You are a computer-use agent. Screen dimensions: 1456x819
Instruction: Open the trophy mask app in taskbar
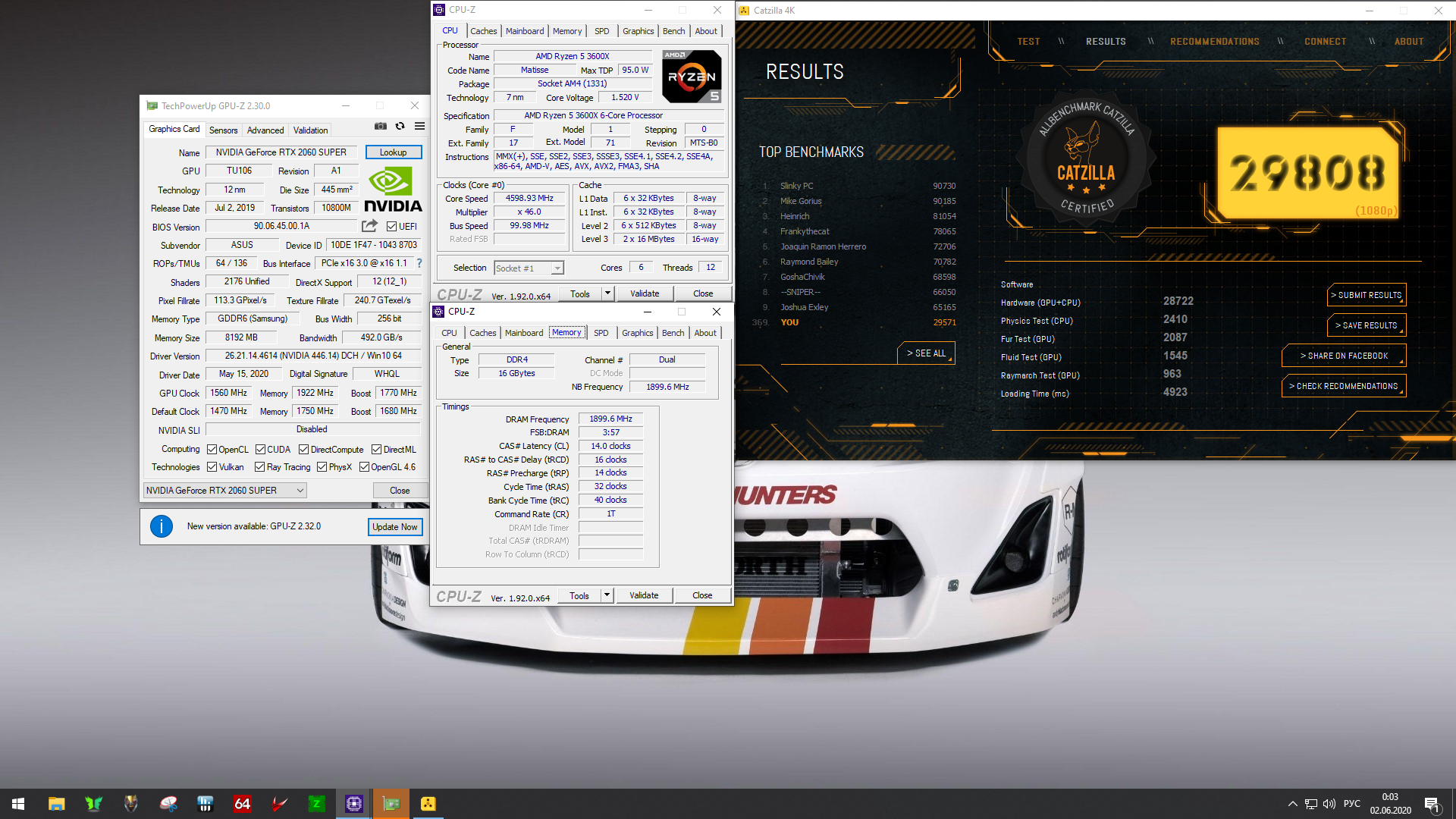coord(130,804)
